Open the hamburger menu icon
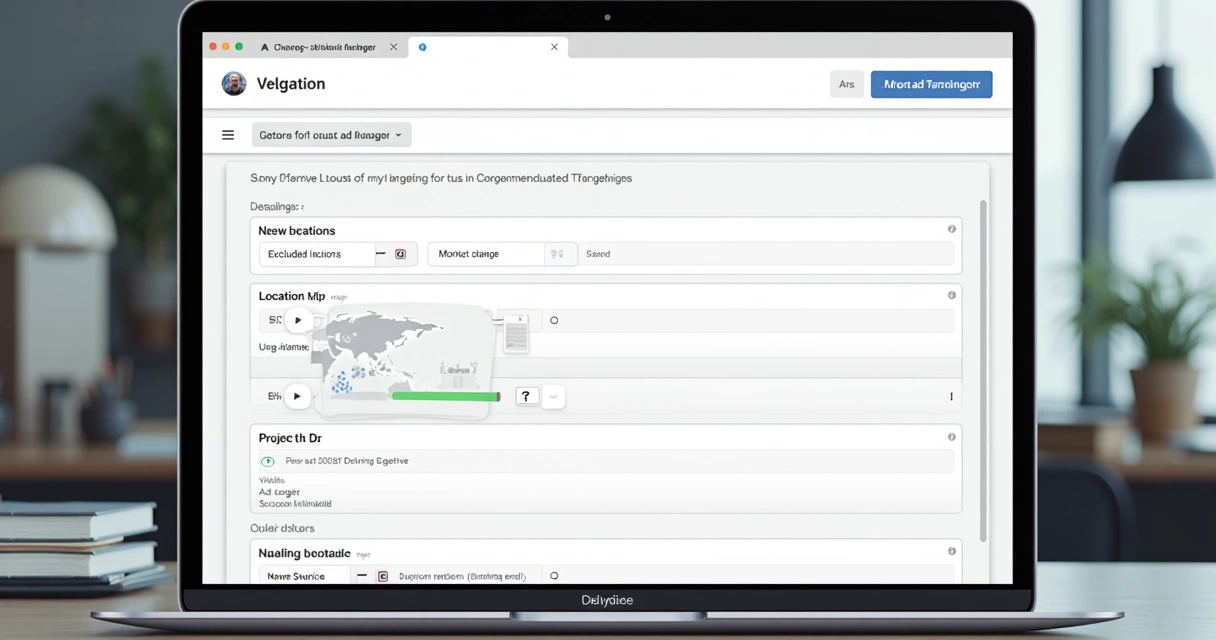This screenshot has height=640, width=1216. pos(228,135)
